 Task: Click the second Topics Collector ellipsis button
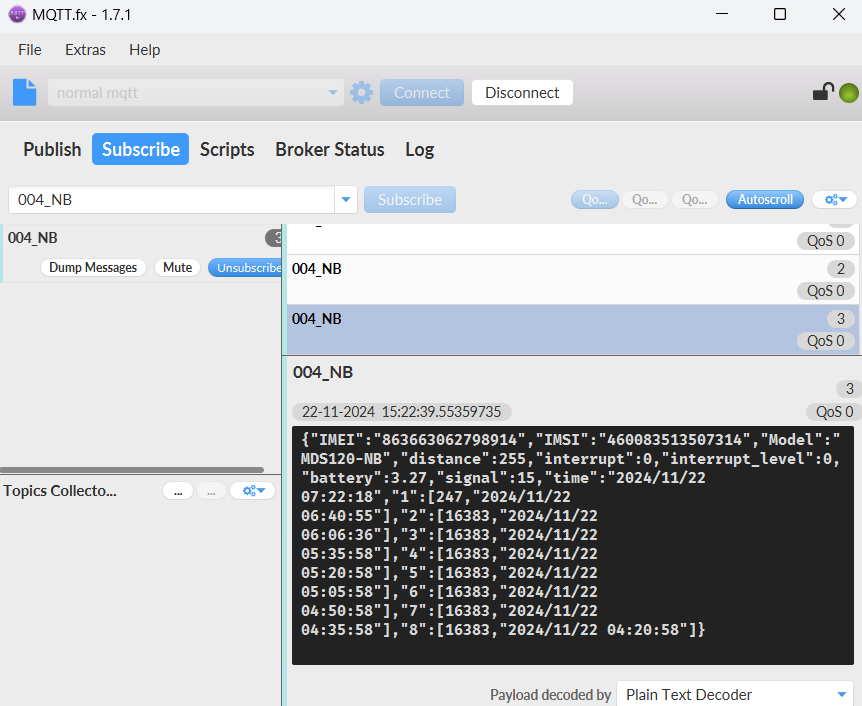pos(212,490)
